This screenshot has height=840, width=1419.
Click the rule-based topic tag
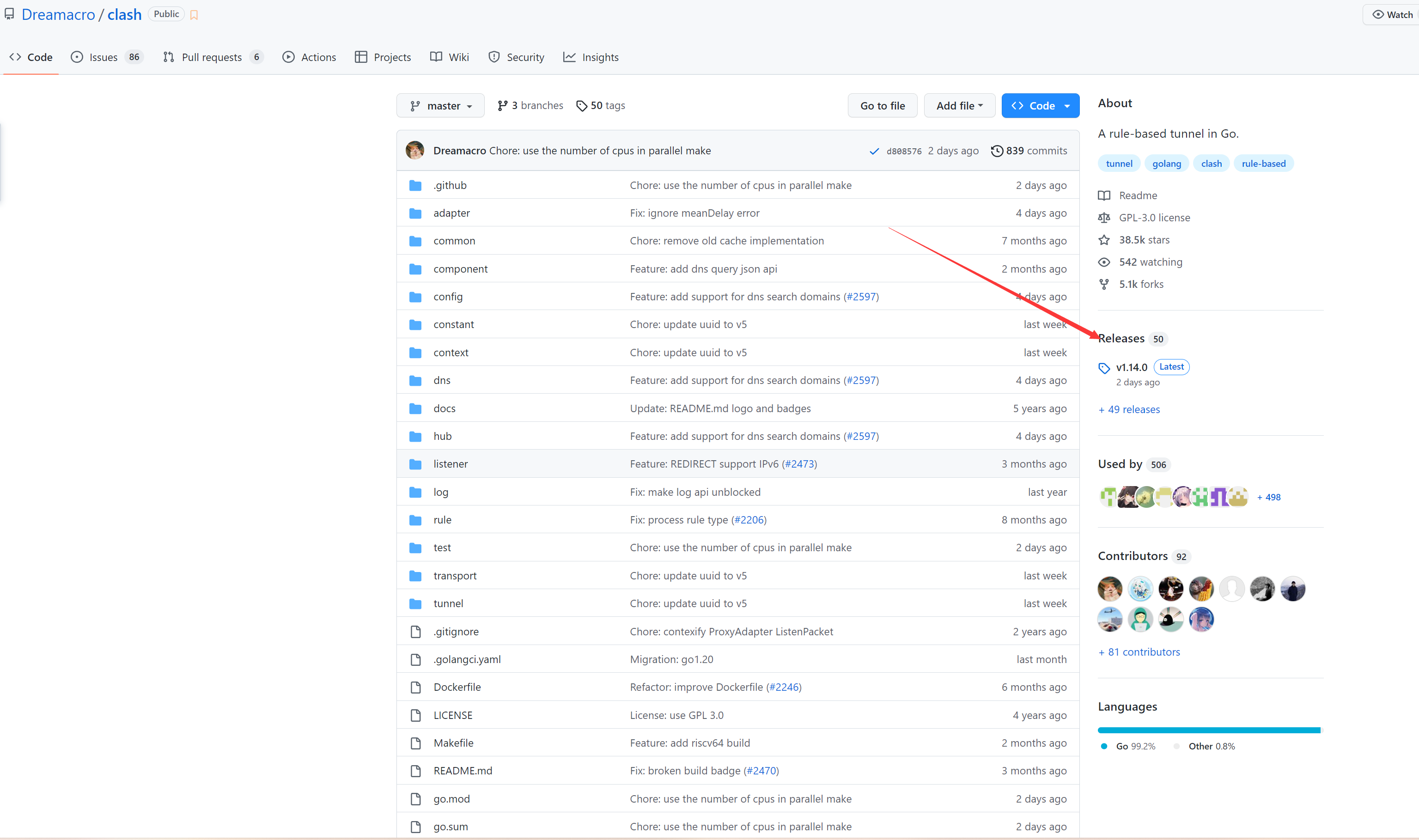click(x=1263, y=164)
